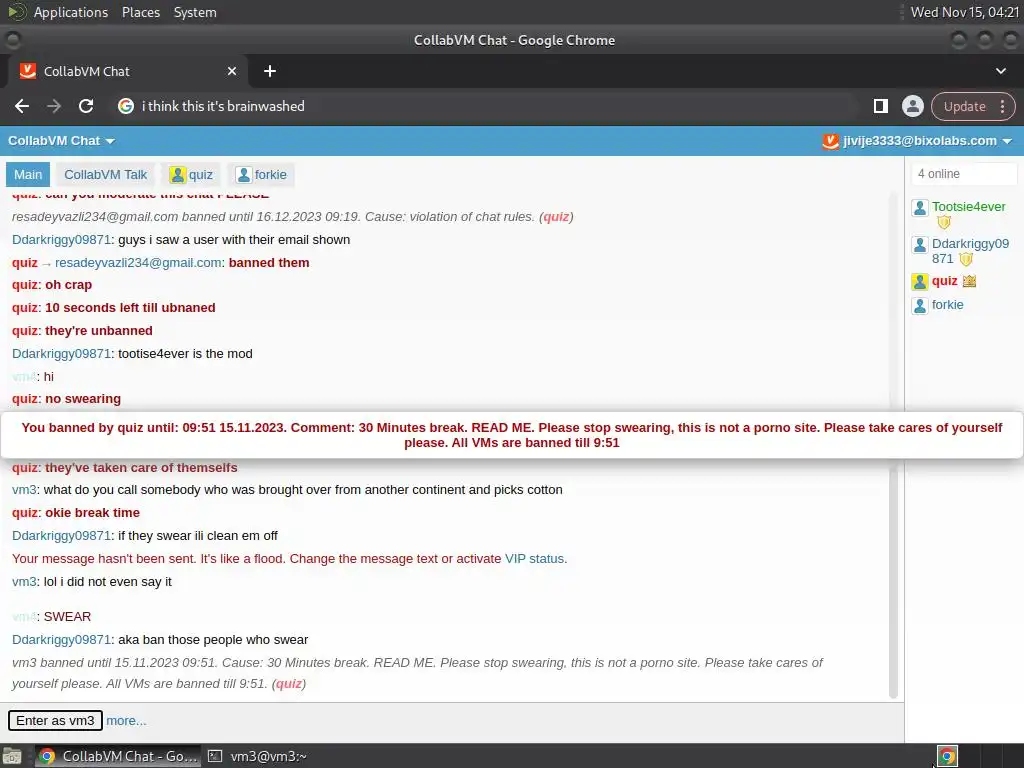
Task: Click the VIP status link
Action: (x=534, y=559)
